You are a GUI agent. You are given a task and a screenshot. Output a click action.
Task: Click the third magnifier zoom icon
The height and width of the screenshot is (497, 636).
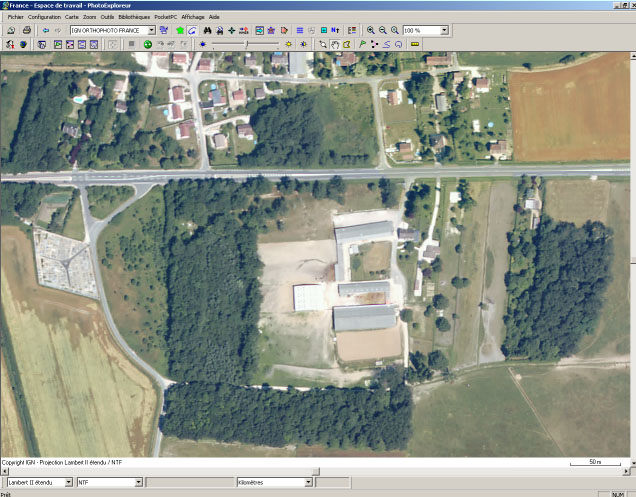pos(395,30)
